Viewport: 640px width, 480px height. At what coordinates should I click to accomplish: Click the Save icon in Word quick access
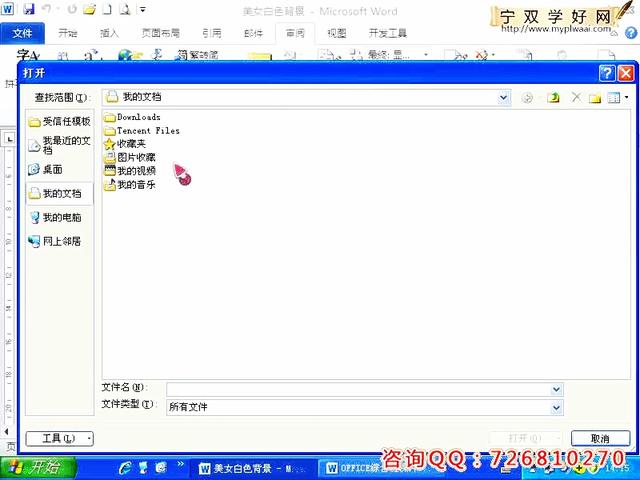coord(29,9)
